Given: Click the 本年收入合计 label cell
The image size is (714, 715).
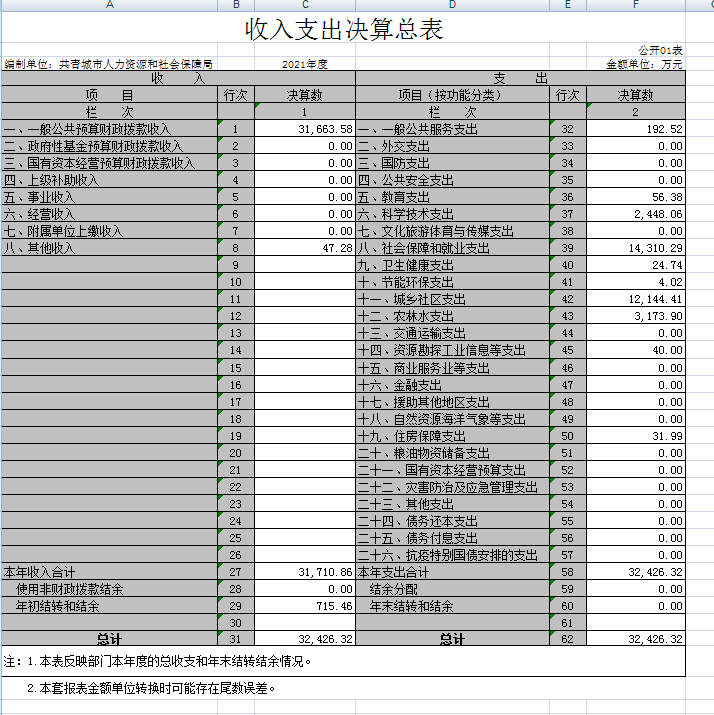Looking at the screenshot, I should click(109, 572).
